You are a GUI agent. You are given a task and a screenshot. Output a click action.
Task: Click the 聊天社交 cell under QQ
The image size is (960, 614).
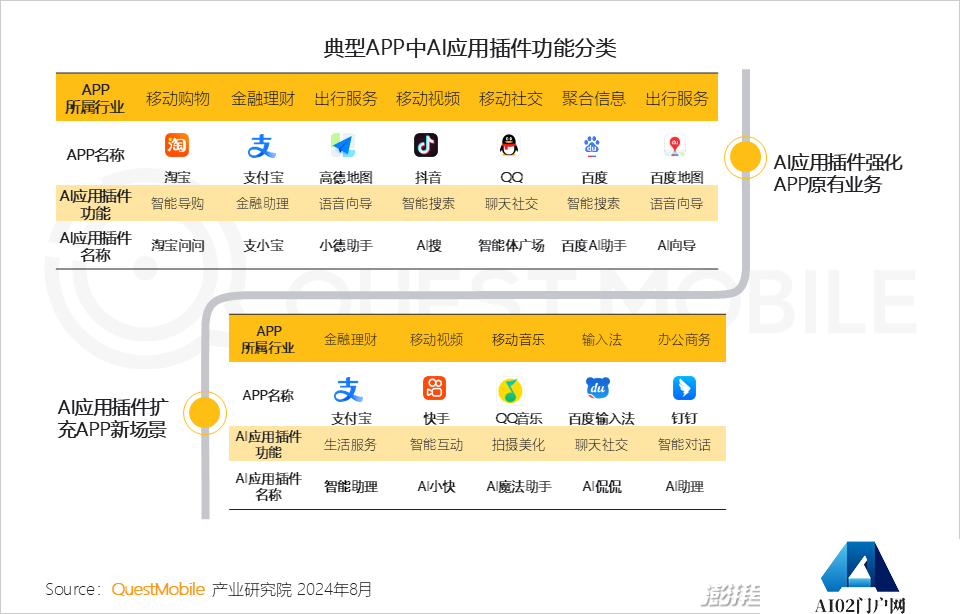(511, 204)
